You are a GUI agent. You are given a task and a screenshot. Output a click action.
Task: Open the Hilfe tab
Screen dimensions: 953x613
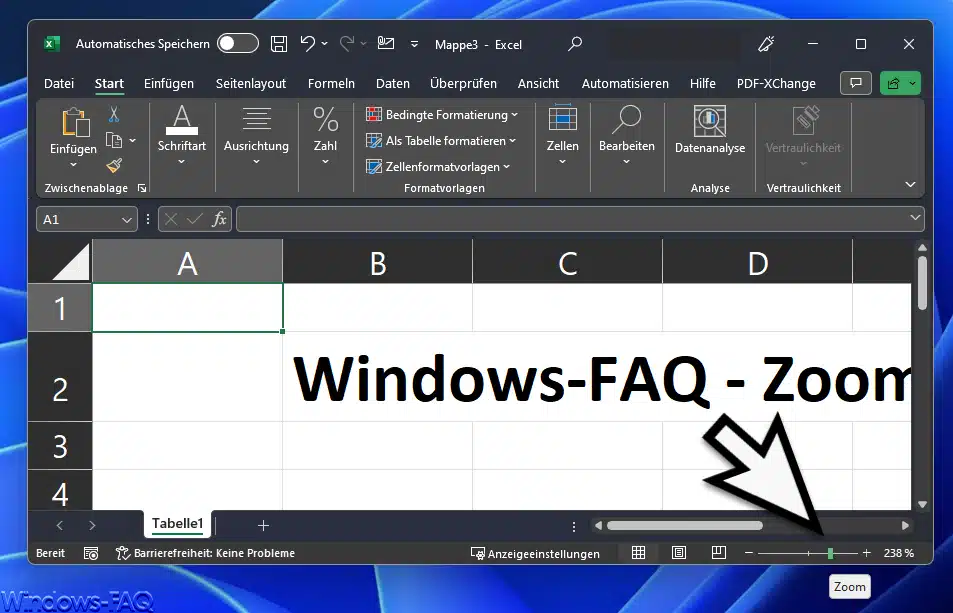[x=702, y=83]
